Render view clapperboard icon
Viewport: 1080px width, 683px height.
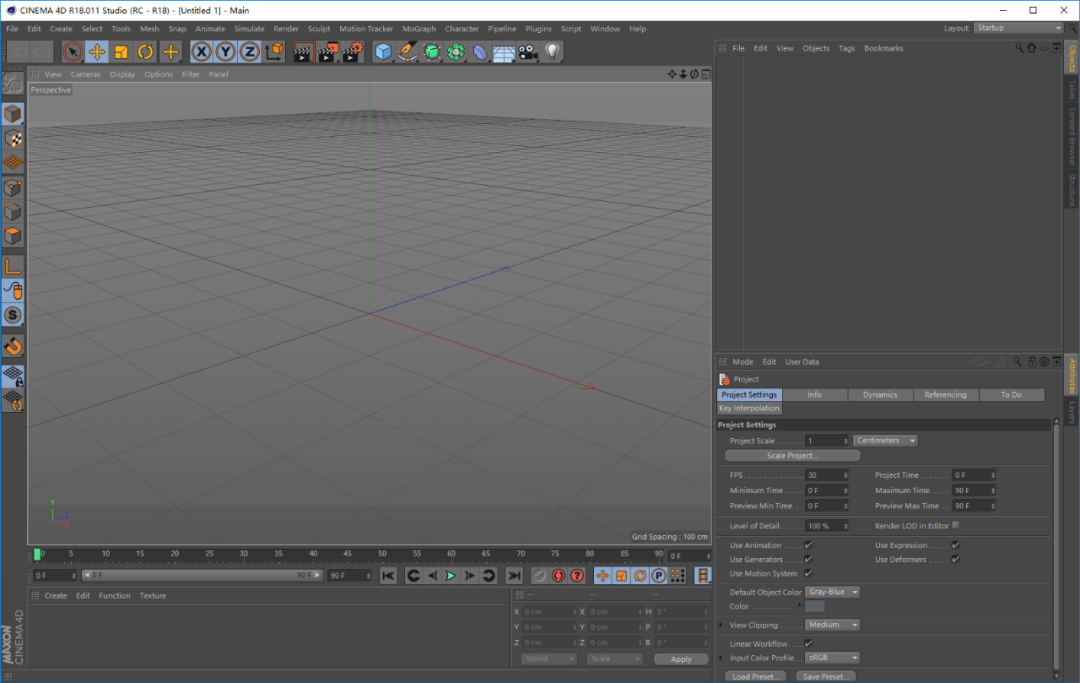pos(302,52)
